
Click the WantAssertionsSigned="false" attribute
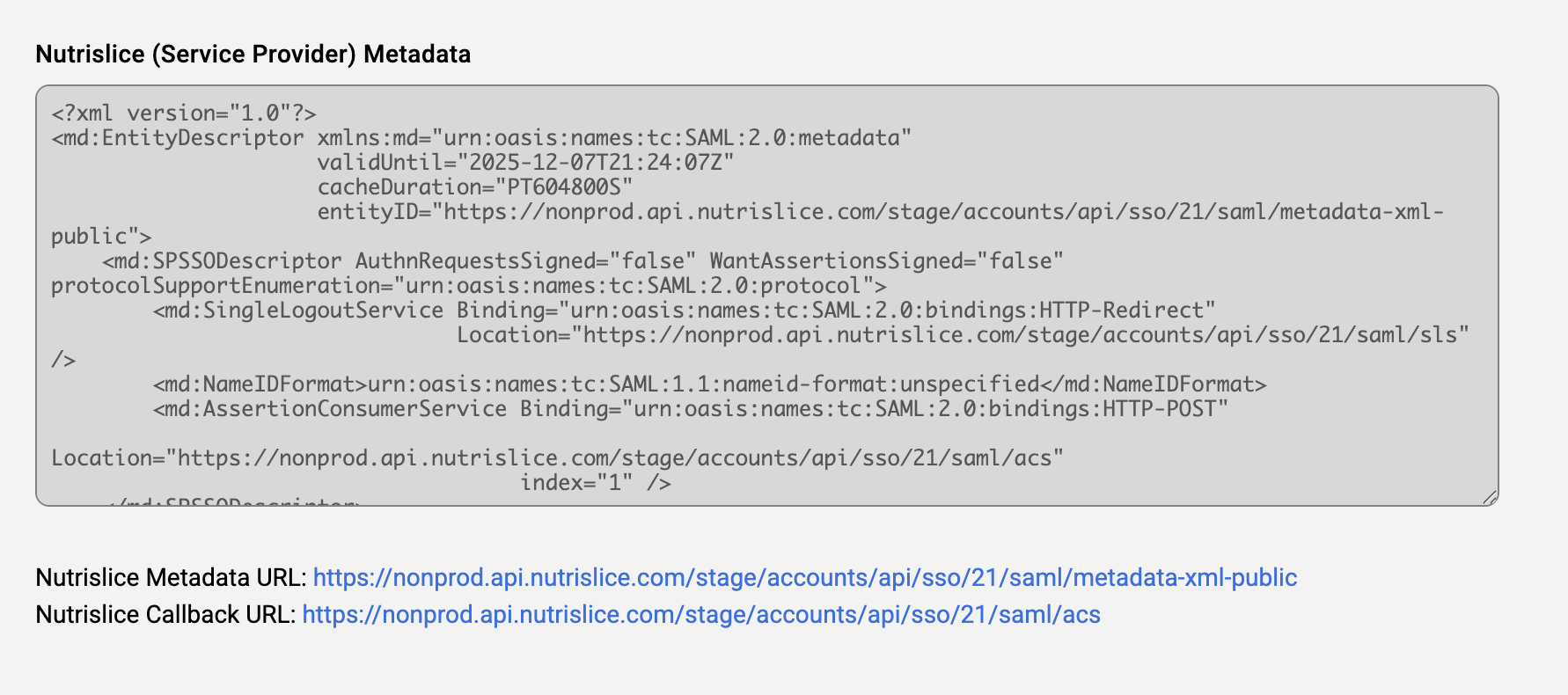[x=886, y=261]
